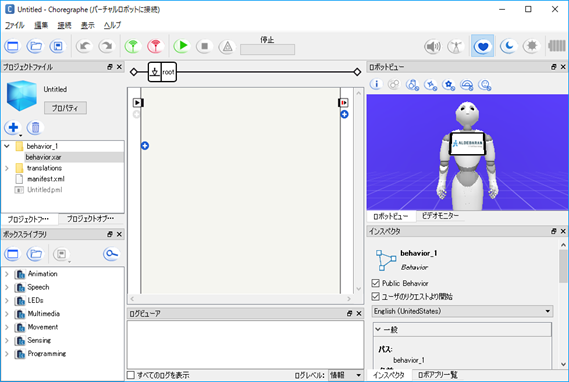This screenshot has width=569, height=382.
Task: Undo the last action
Action: tap(84, 46)
